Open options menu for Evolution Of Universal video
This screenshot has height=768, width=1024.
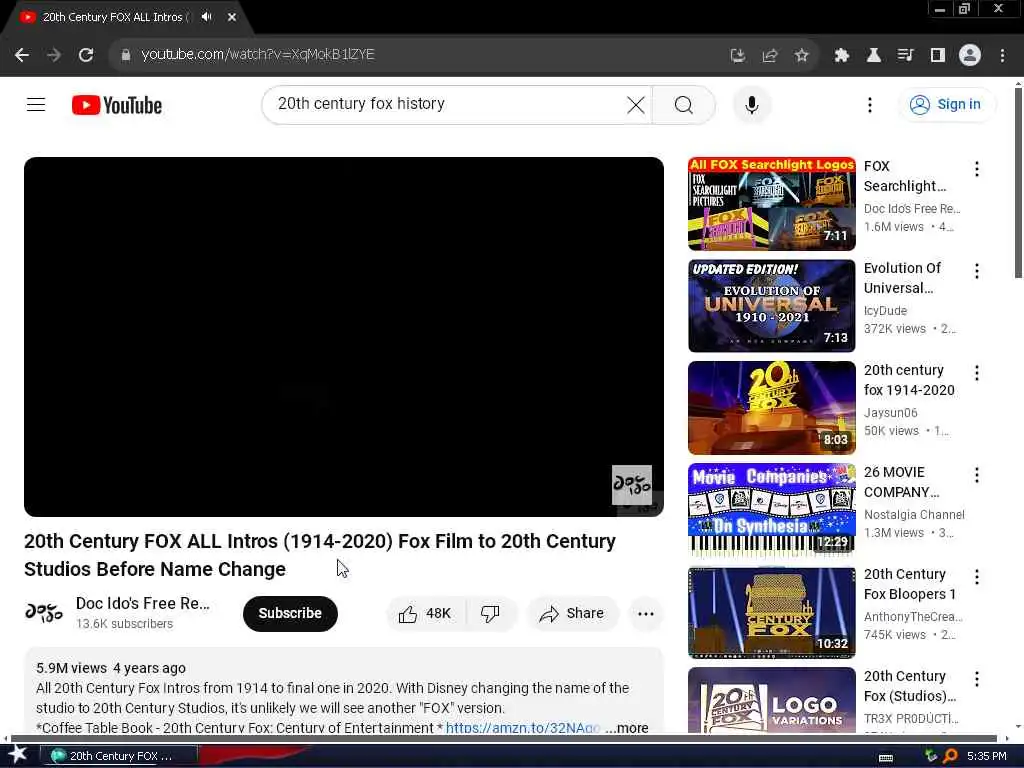click(976, 271)
